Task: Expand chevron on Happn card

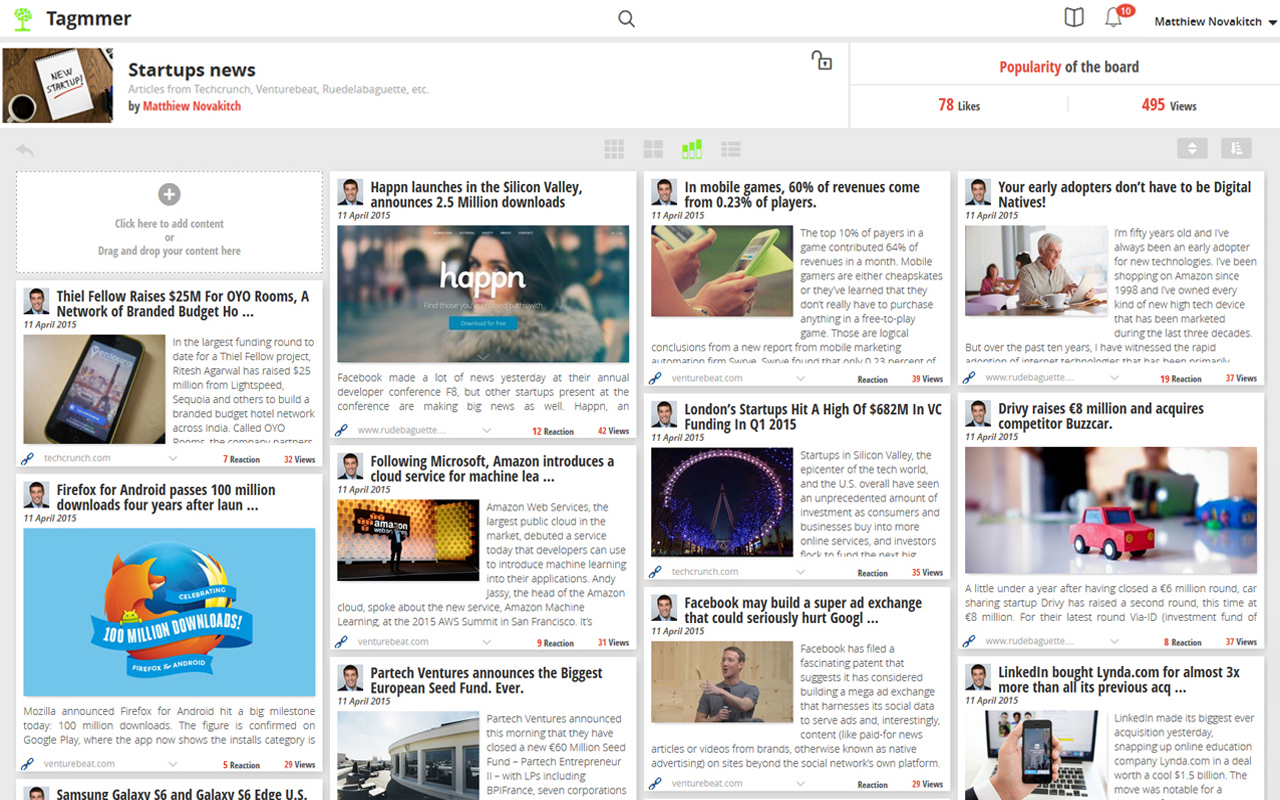Action: 487,431
